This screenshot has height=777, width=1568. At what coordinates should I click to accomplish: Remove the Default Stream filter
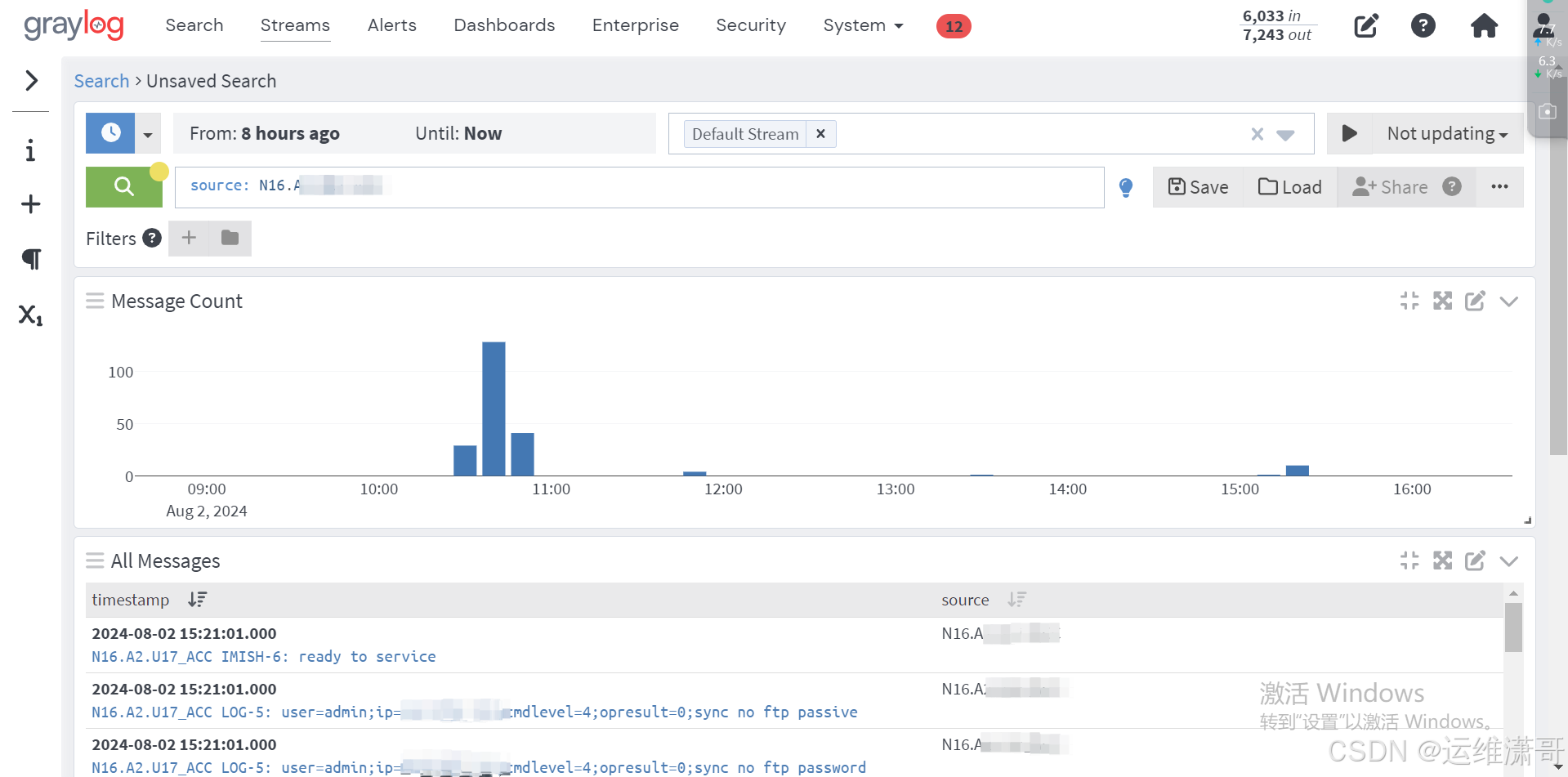click(x=820, y=133)
